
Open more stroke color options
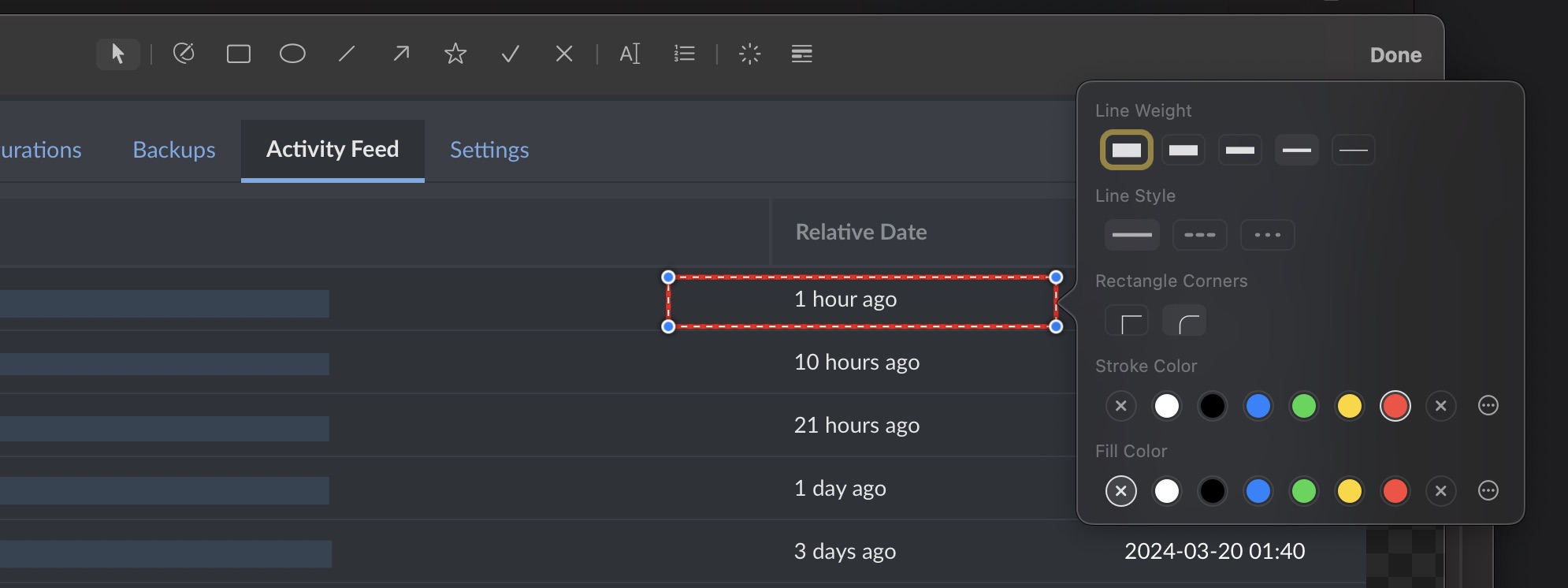(1488, 406)
